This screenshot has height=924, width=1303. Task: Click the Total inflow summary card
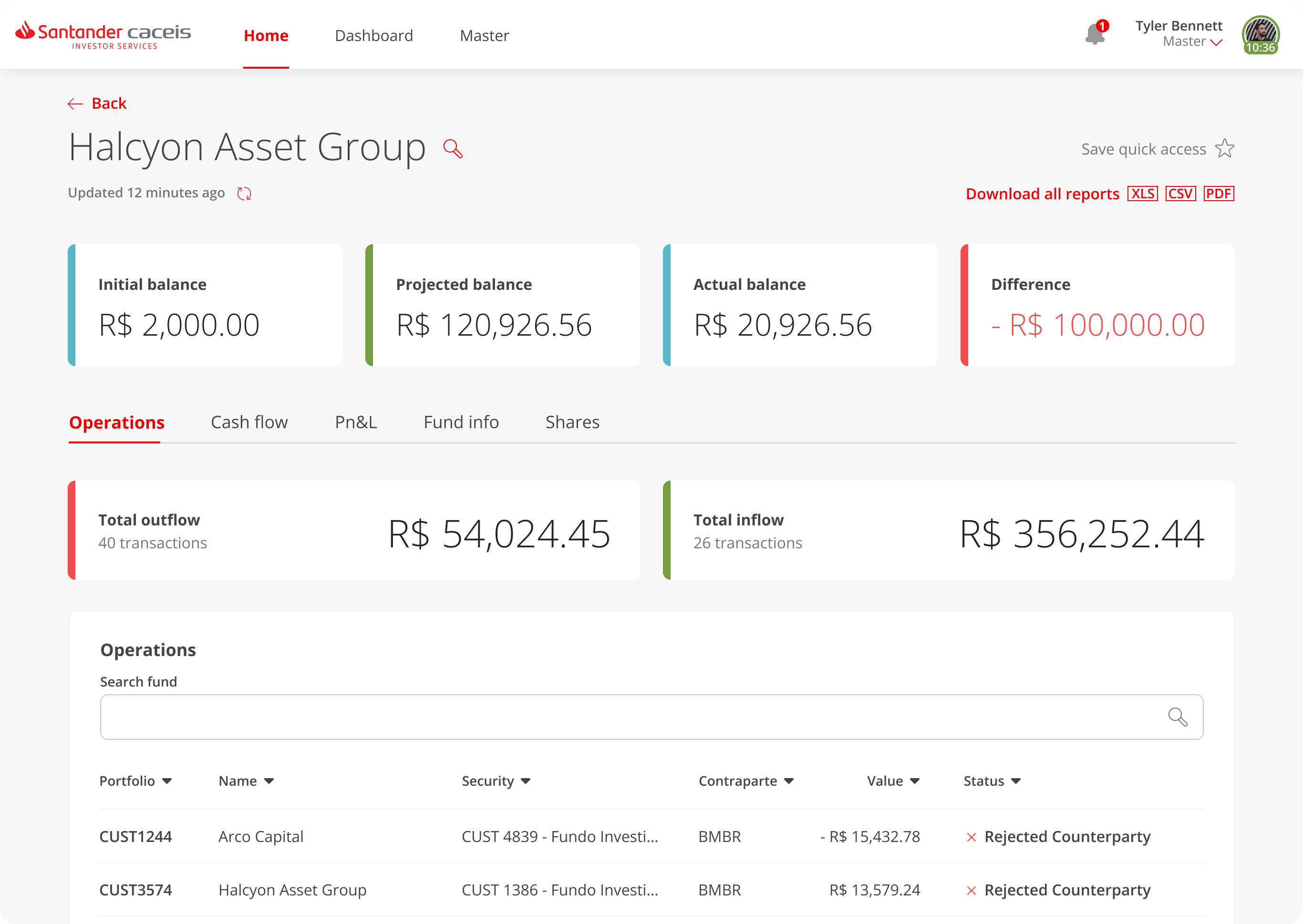tap(949, 530)
